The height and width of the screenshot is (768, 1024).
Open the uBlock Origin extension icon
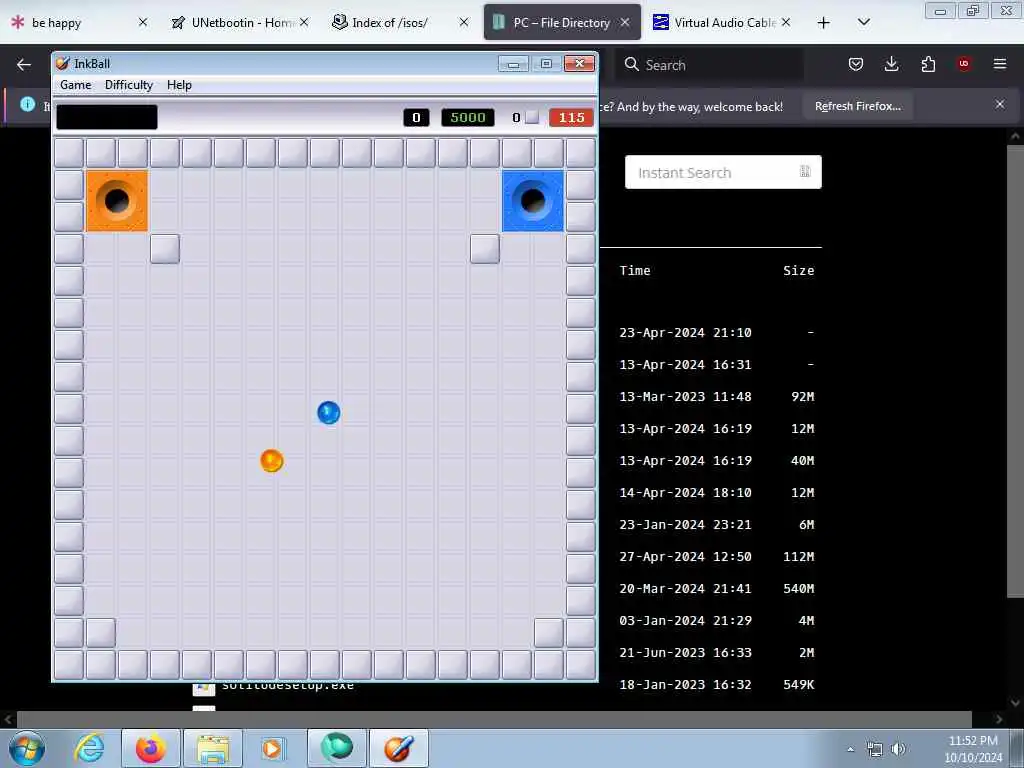964,64
